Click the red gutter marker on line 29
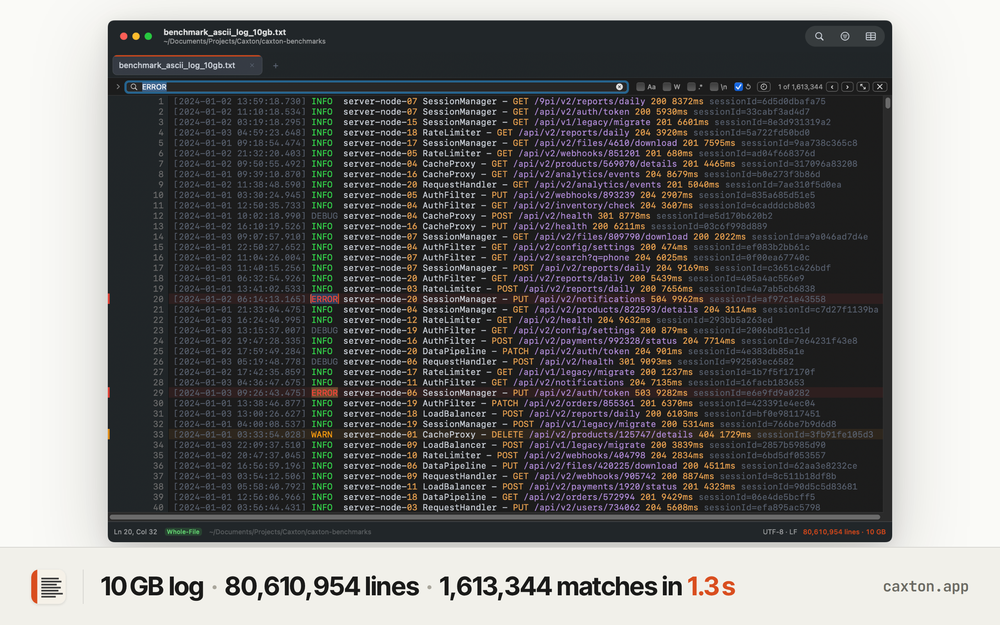 click(x=109, y=393)
